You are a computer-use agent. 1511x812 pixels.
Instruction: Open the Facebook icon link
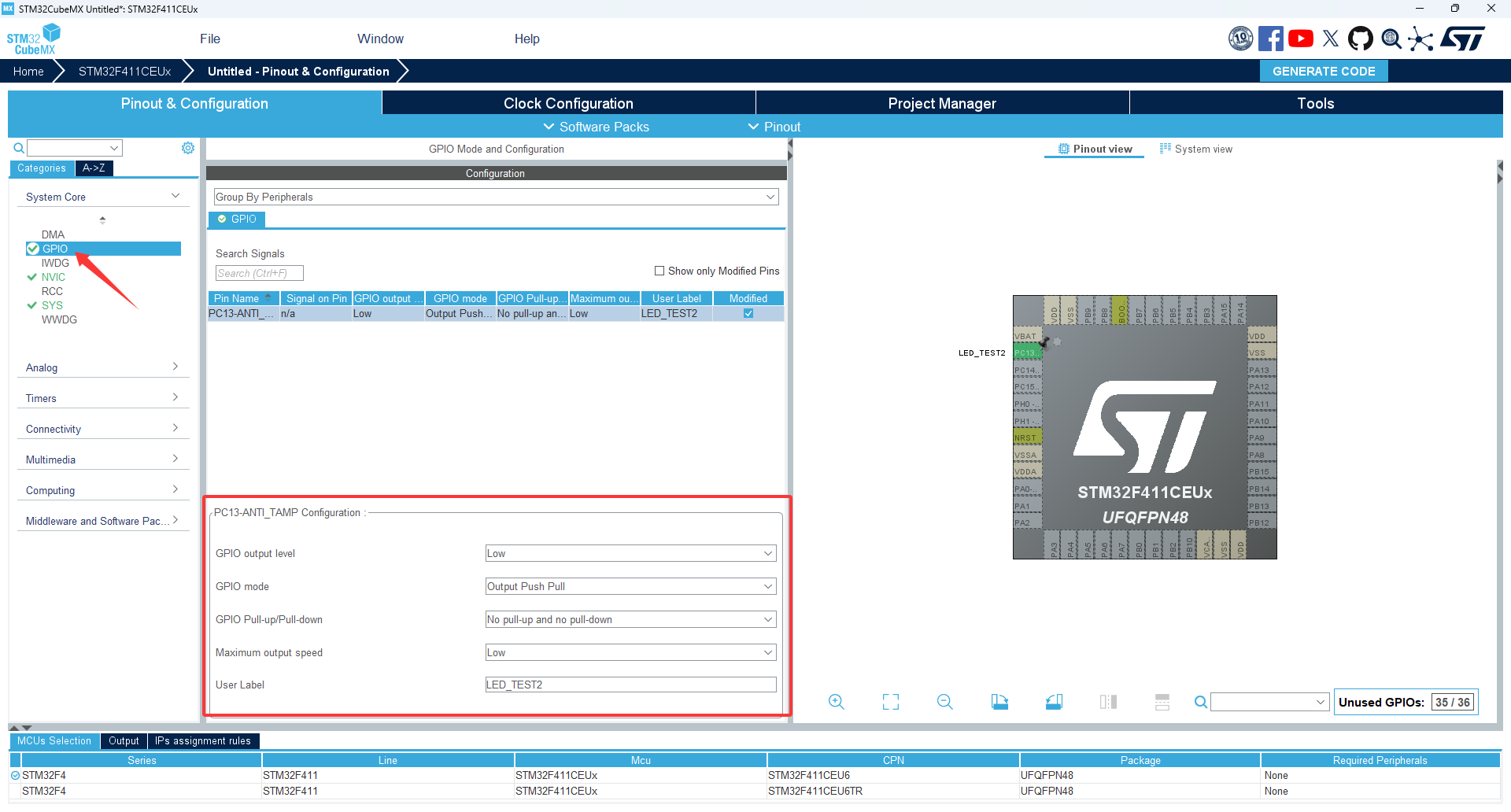[x=1270, y=39]
